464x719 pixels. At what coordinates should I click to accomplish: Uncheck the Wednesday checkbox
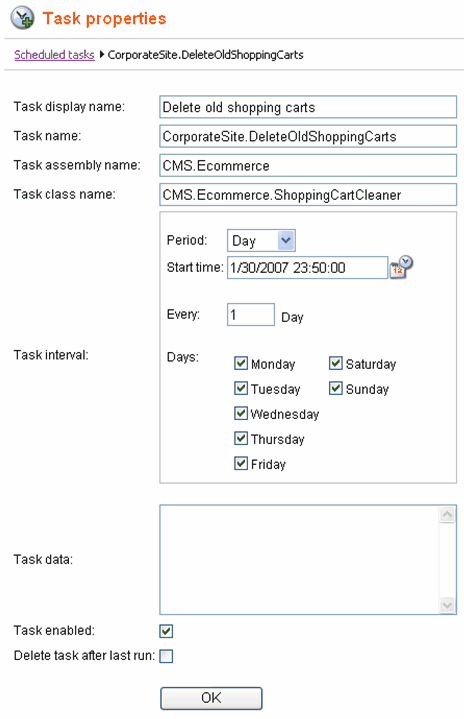tap(241, 413)
